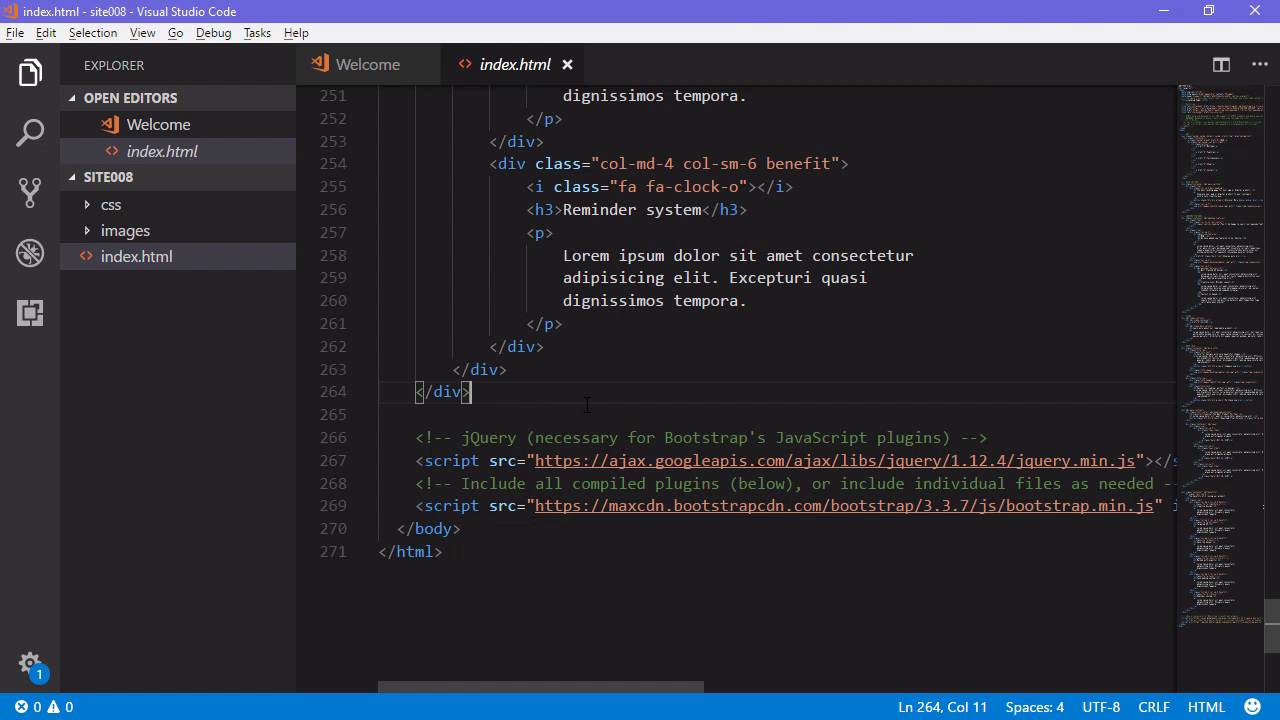Change indentation via Spaces: 4
The height and width of the screenshot is (720, 1280).
click(x=1034, y=707)
